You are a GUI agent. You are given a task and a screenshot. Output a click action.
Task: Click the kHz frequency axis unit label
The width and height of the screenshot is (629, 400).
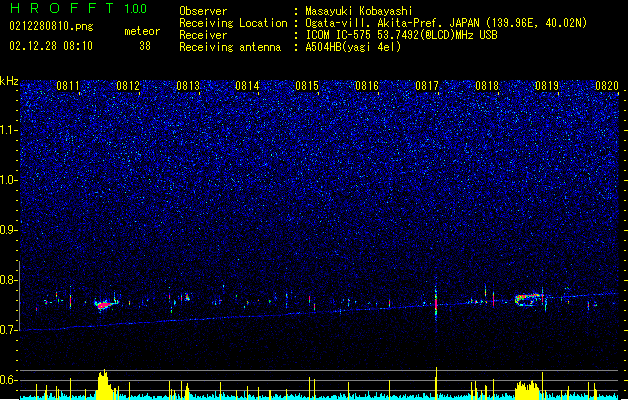tap(9, 81)
